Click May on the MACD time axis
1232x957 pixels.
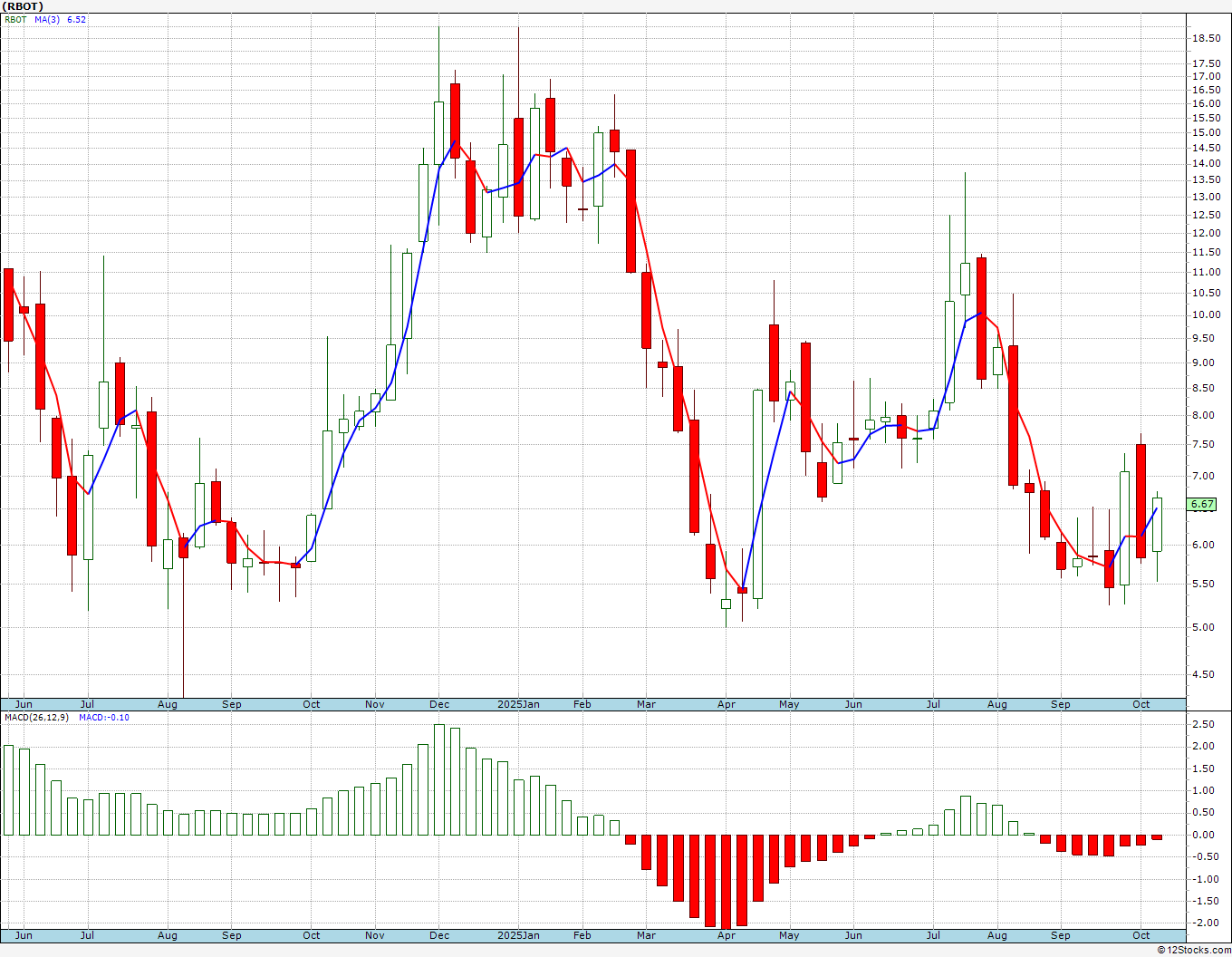click(790, 935)
